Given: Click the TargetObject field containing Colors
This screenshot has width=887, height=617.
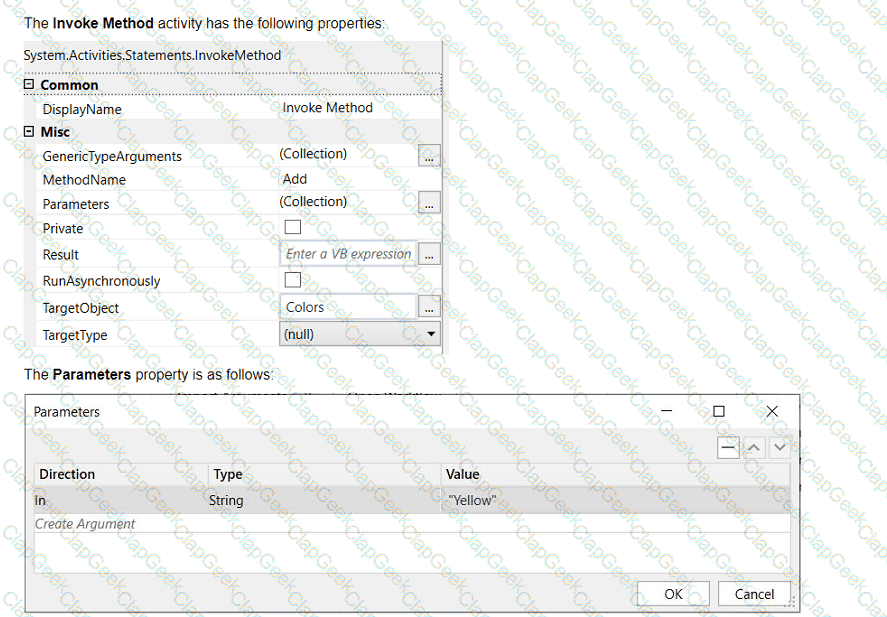Looking at the screenshot, I should click(x=348, y=307).
